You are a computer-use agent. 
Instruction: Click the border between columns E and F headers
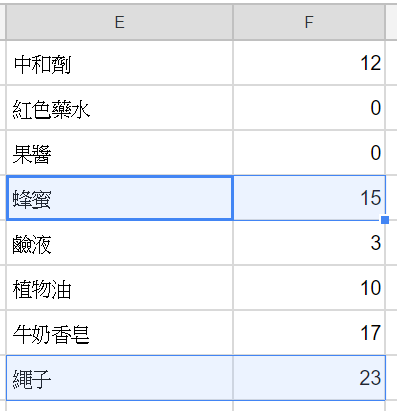[233, 22]
